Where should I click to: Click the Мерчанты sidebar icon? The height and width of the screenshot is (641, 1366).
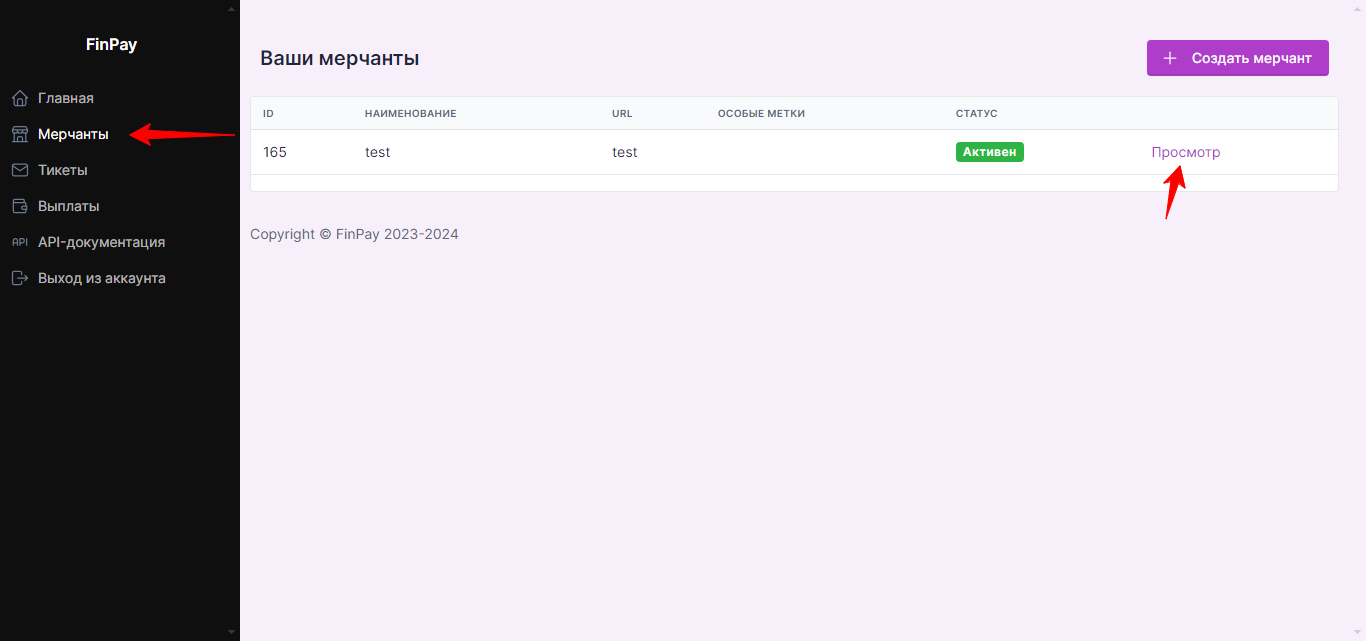point(19,133)
